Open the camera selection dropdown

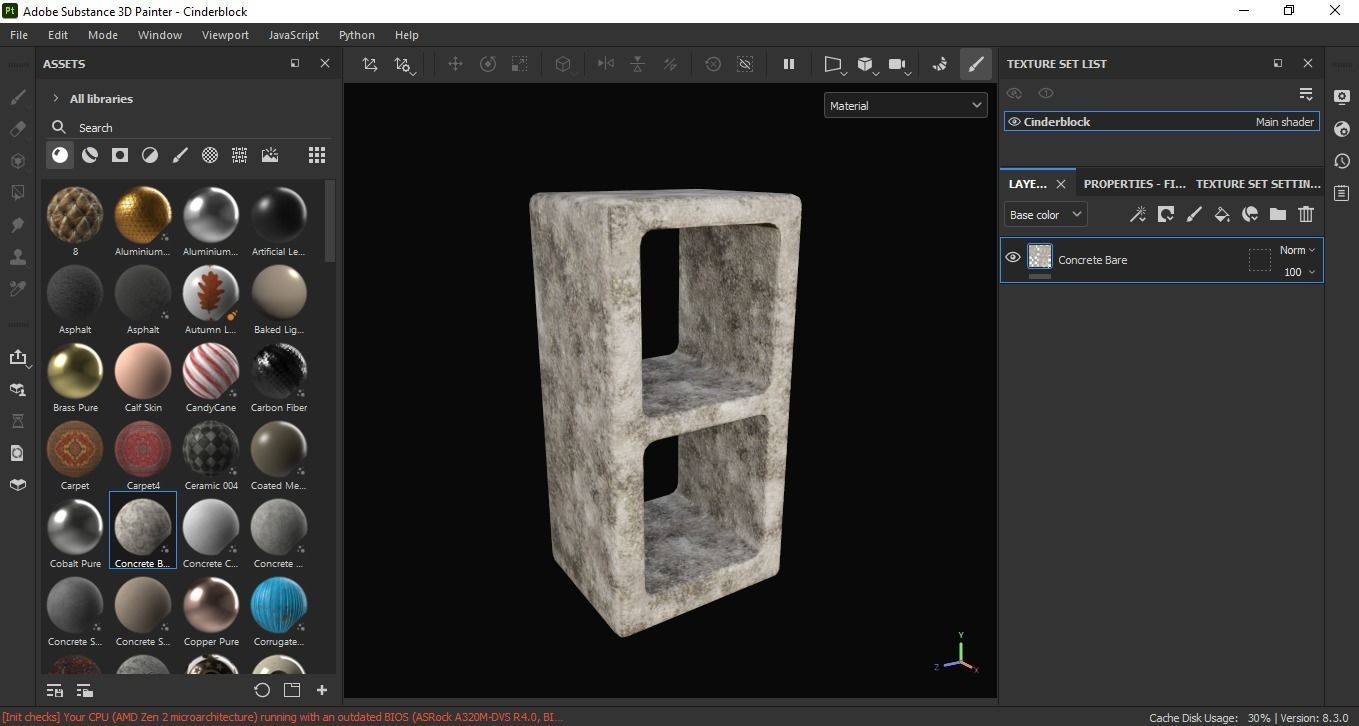click(900, 64)
